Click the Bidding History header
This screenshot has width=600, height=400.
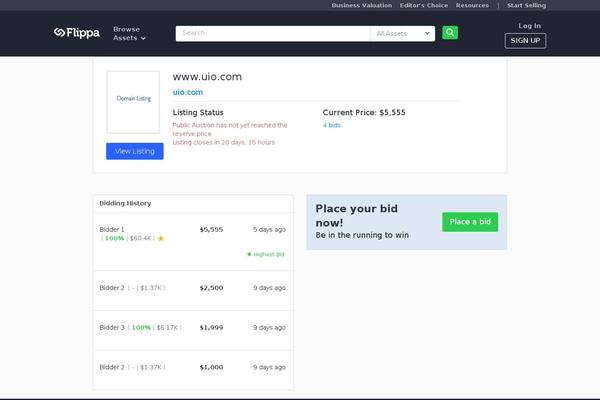(x=125, y=203)
